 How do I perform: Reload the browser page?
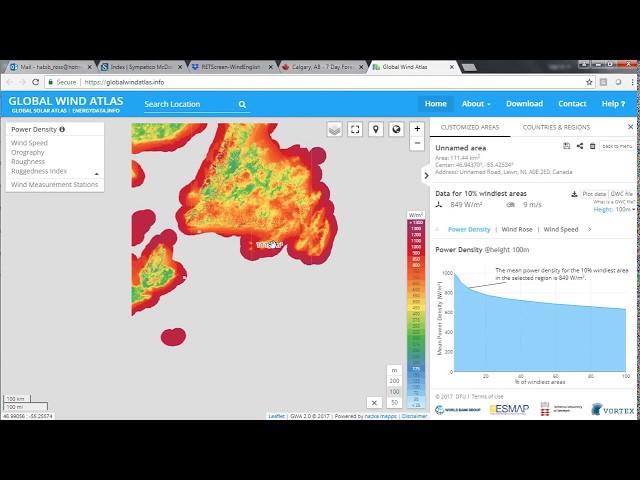pyautogui.click(x=36, y=82)
